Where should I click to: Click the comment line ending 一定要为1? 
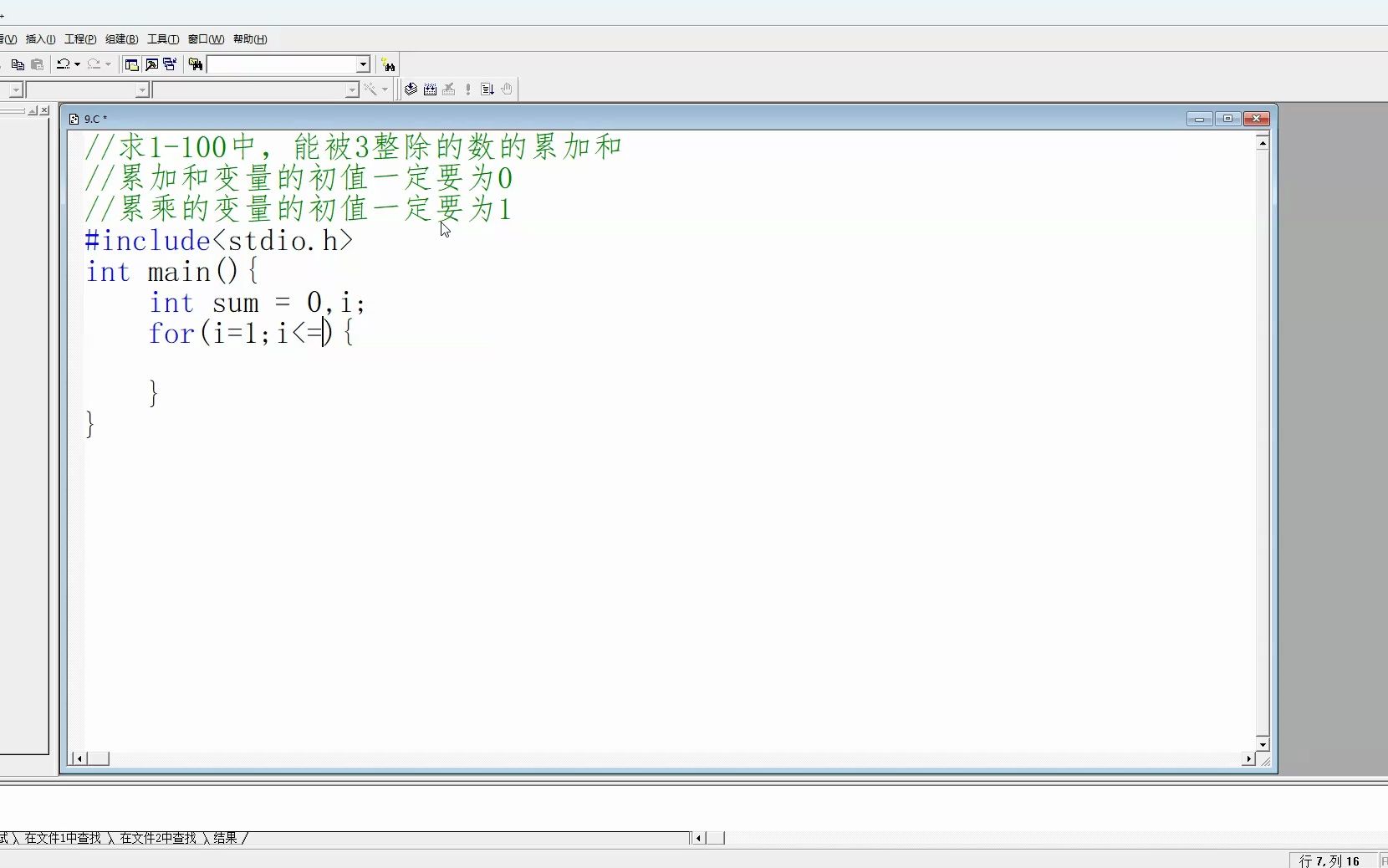pos(299,209)
